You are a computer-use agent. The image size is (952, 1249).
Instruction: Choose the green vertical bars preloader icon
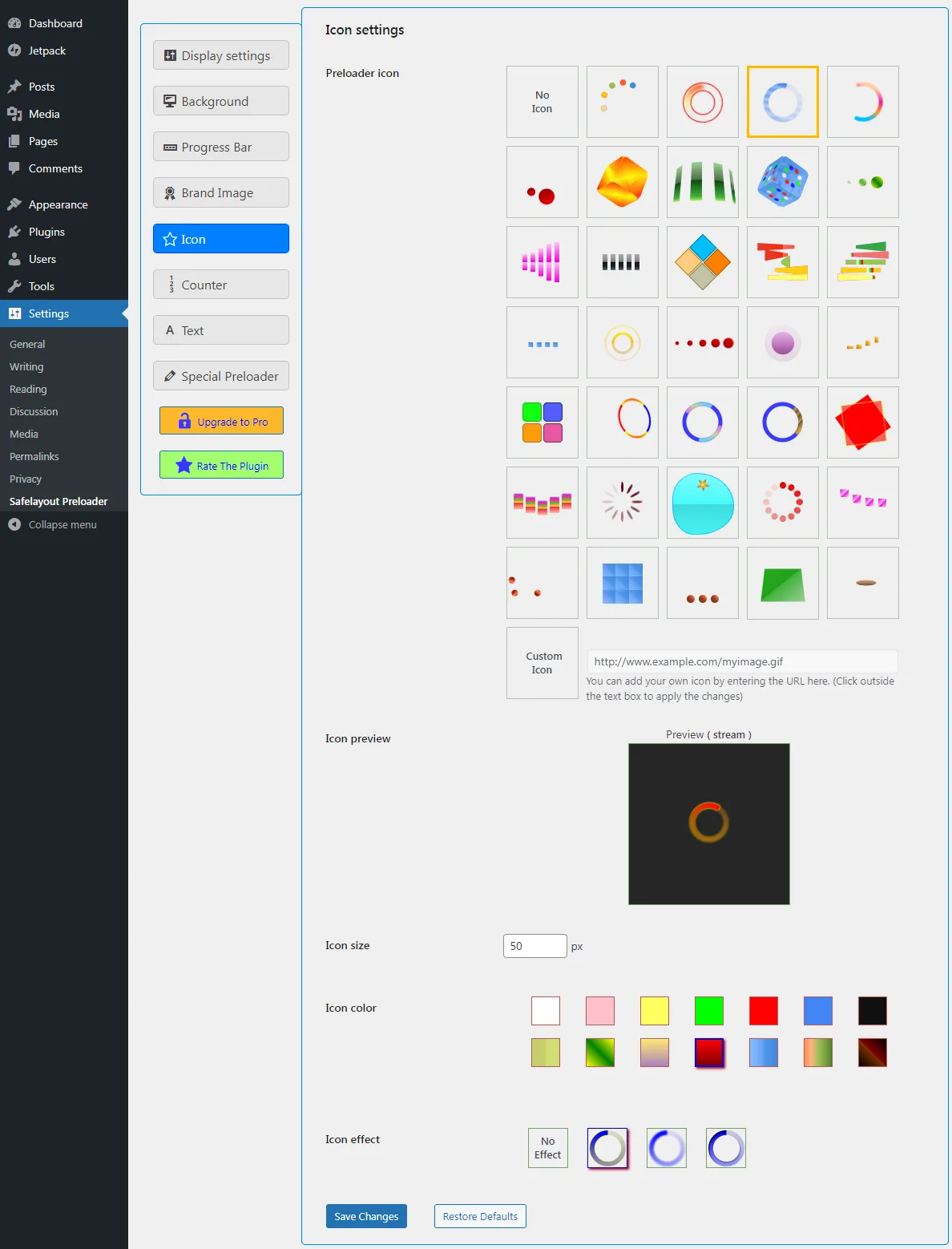point(703,182)
